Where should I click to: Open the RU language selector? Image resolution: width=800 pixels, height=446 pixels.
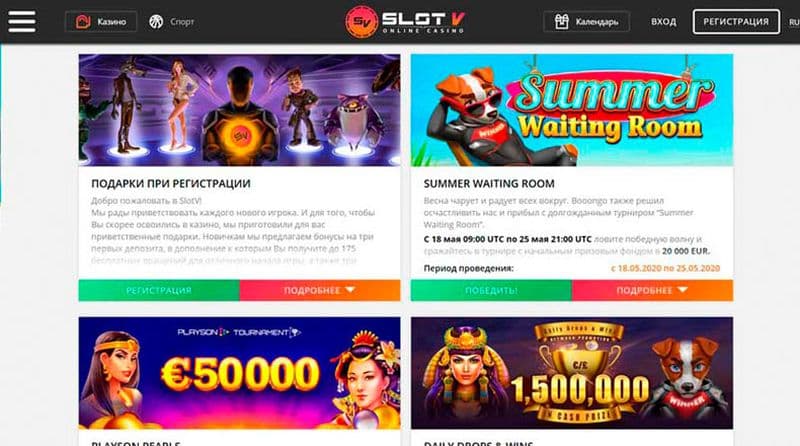click(794, 22)
